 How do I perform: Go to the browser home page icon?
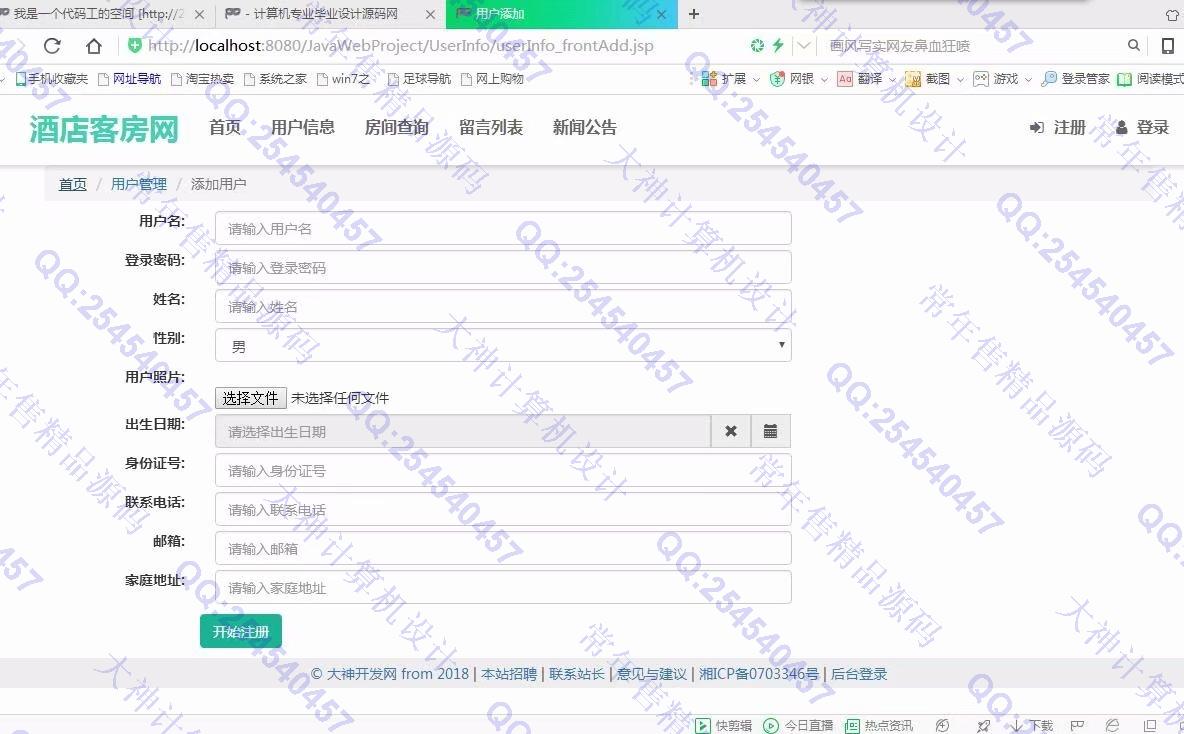[x=94, y=46]
